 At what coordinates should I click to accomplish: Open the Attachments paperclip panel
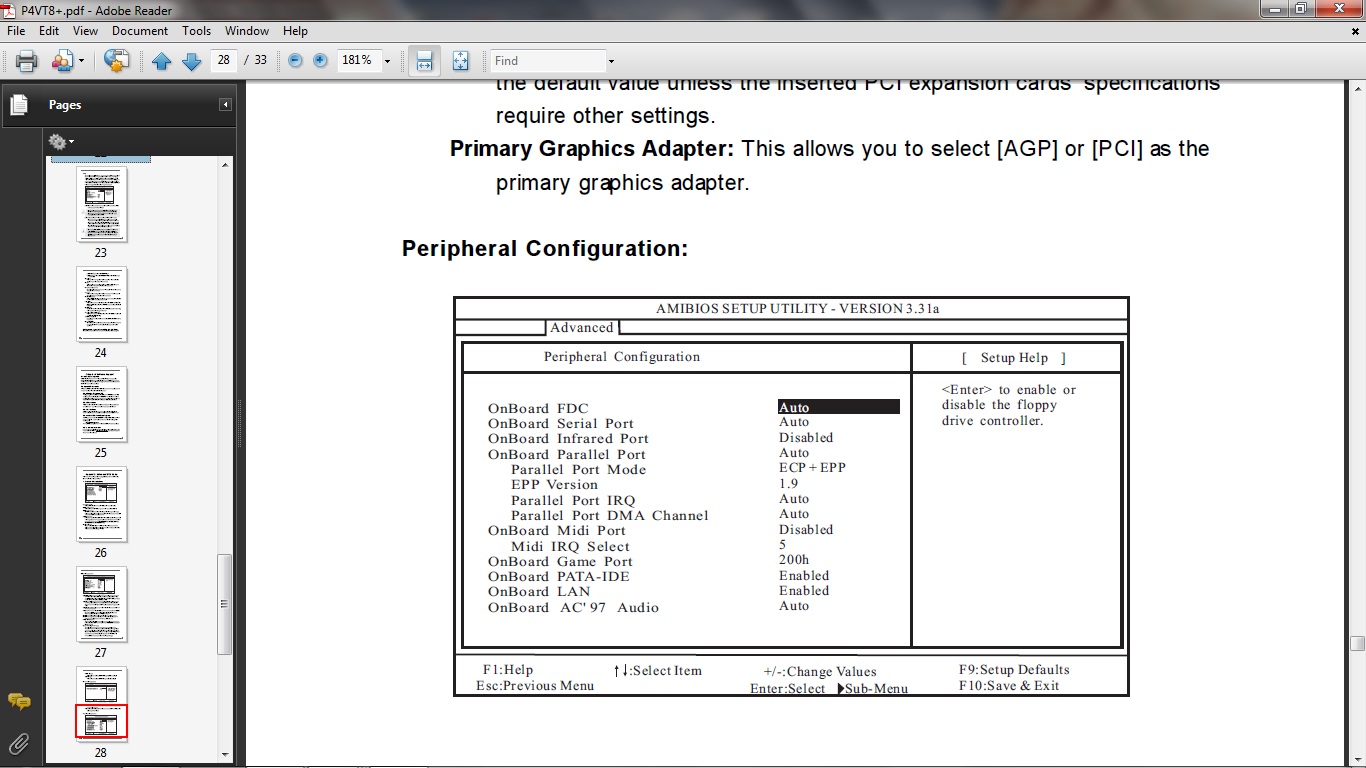click(x=18, y=743)
